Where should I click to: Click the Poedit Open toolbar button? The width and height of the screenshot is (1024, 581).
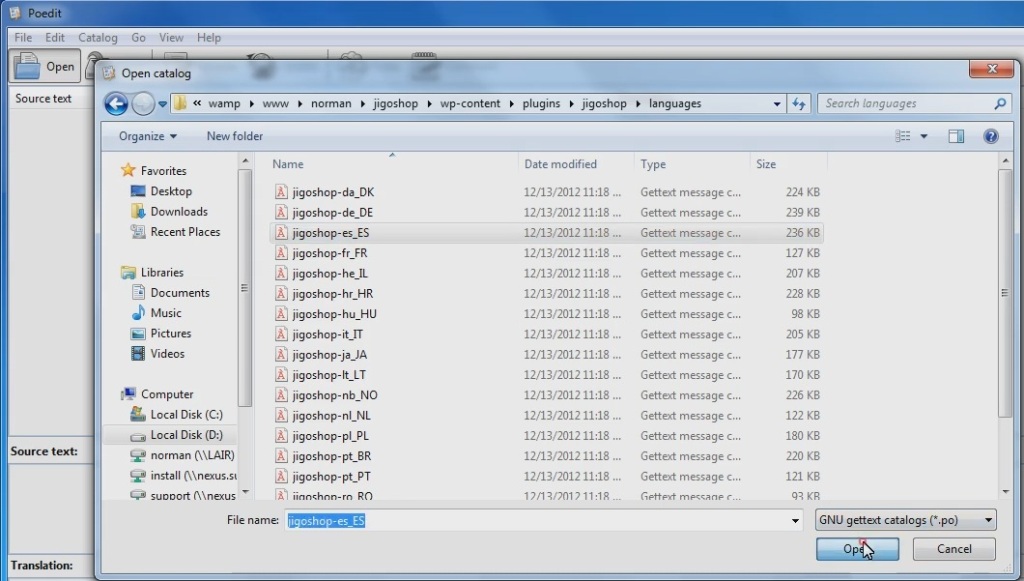coord(46,67)
